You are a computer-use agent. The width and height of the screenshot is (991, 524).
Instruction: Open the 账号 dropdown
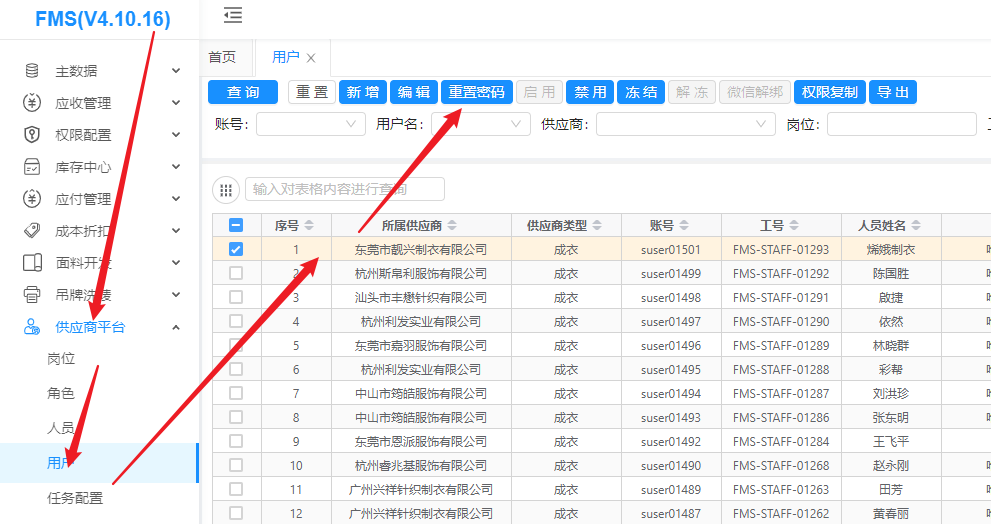tap(311, 124)
